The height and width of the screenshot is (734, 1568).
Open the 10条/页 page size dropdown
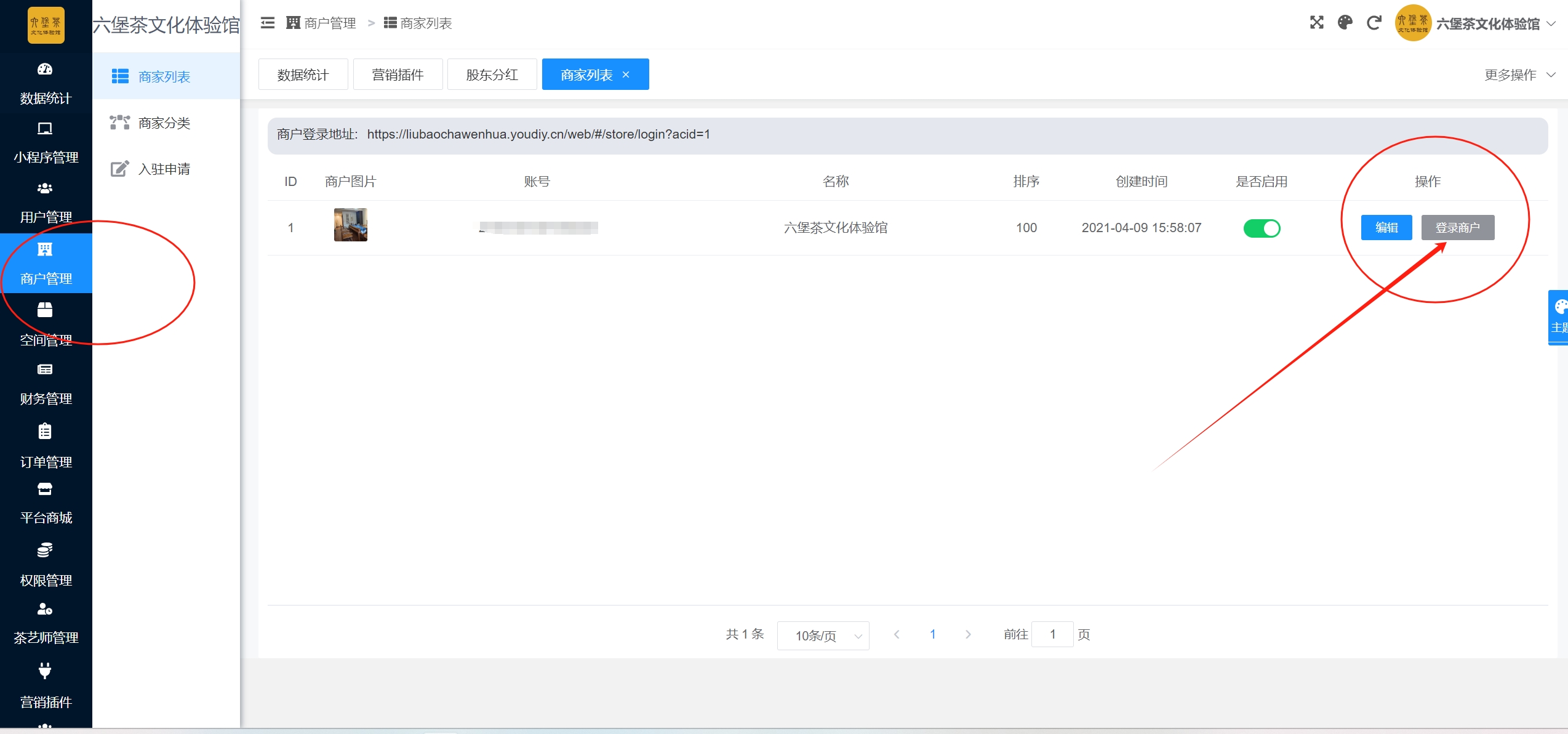click(x=823, y=635)
